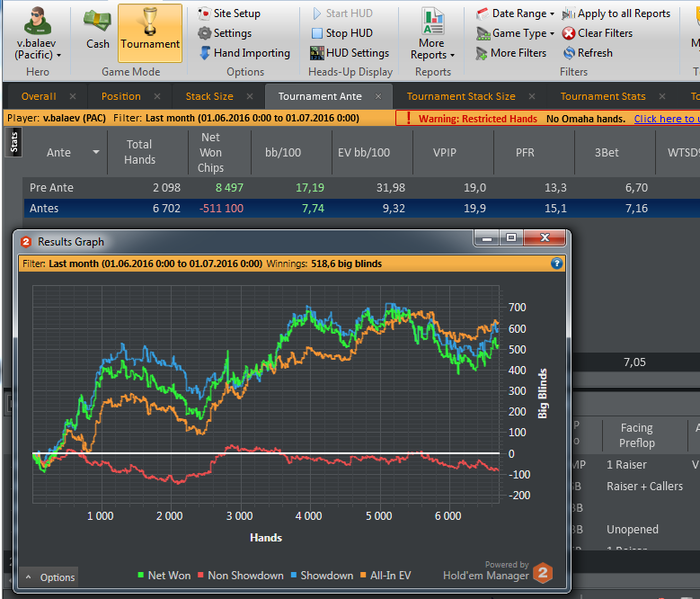Sort by Net Won Chips column
The width and height of the screenshot is (700, 599).
click(210, 152)
